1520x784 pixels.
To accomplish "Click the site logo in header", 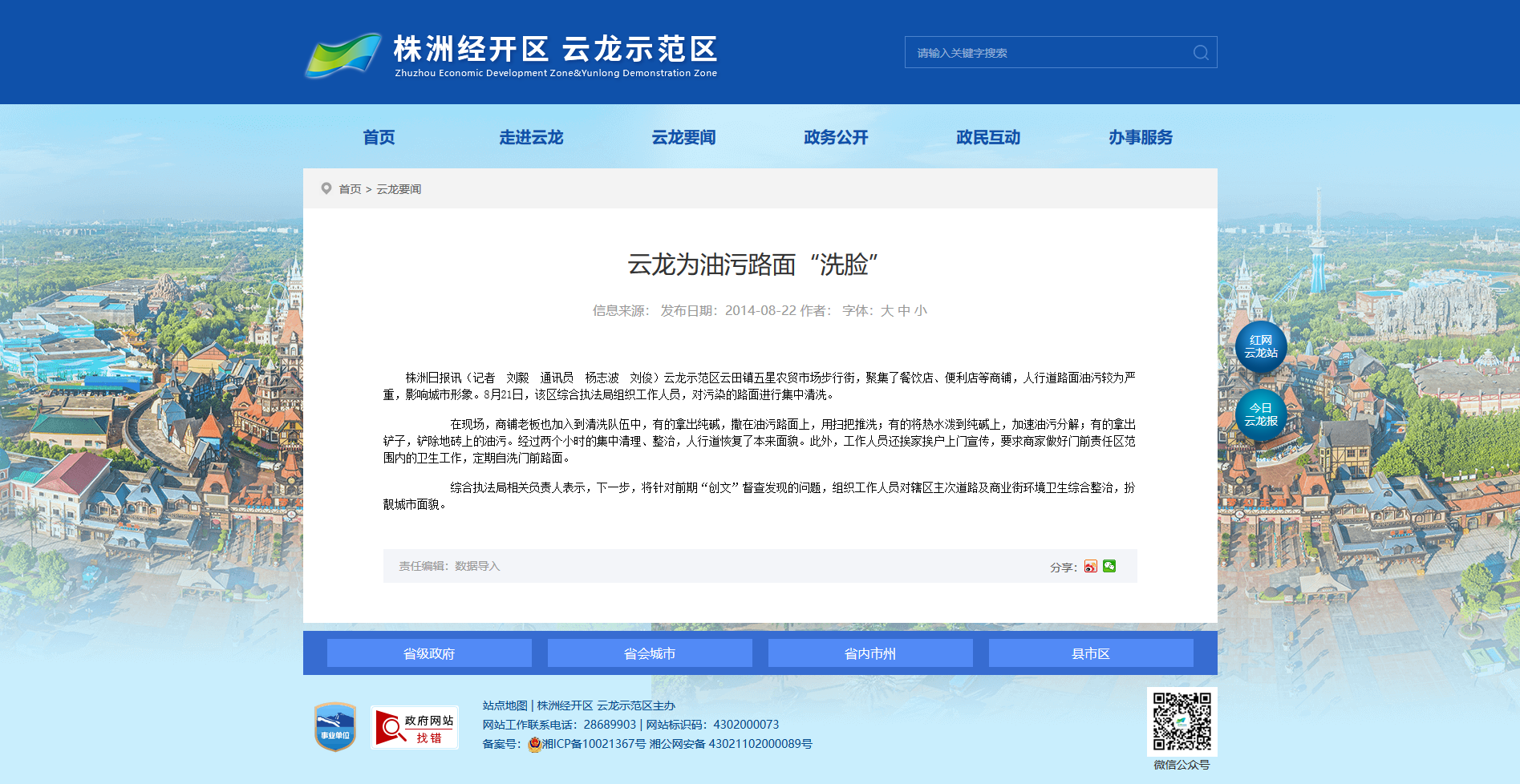I will (511, 55).
